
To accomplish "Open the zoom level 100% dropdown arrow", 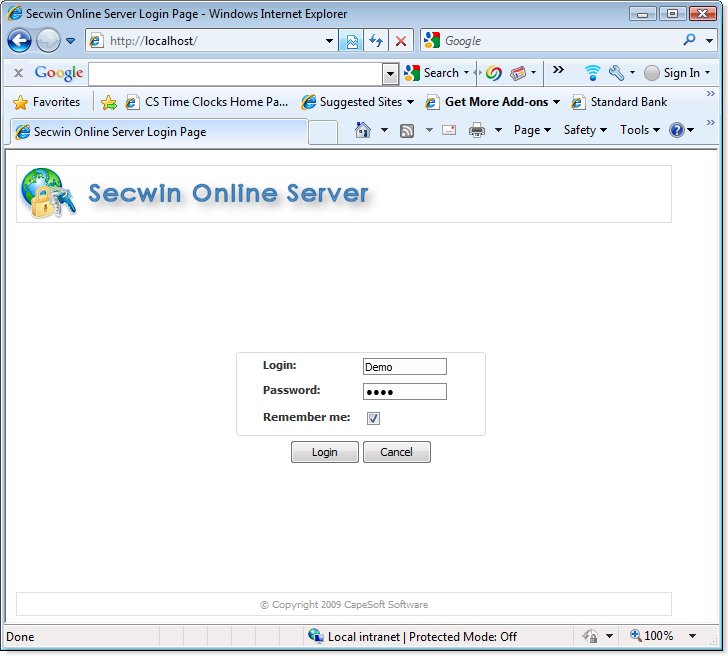I will click(692, 636).
